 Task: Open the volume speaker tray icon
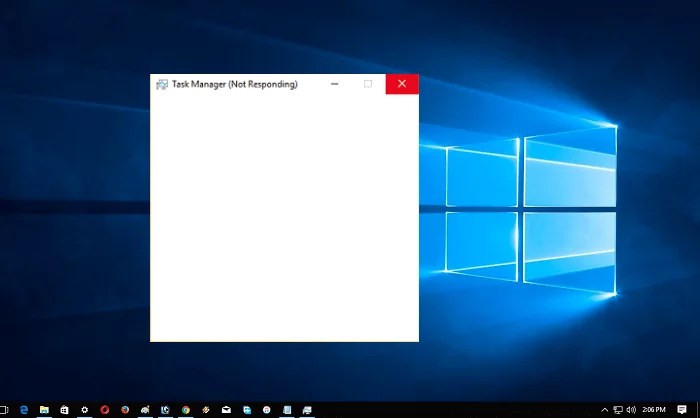point(631,410)
